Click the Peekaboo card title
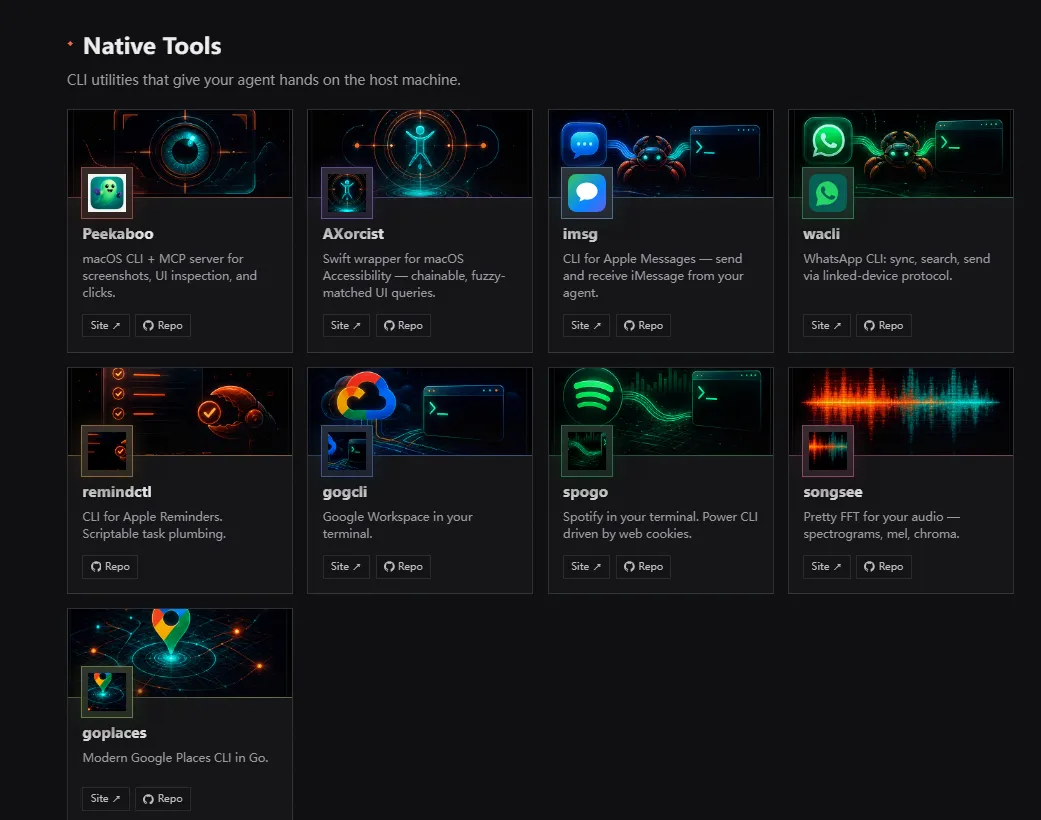 [118, 234]
